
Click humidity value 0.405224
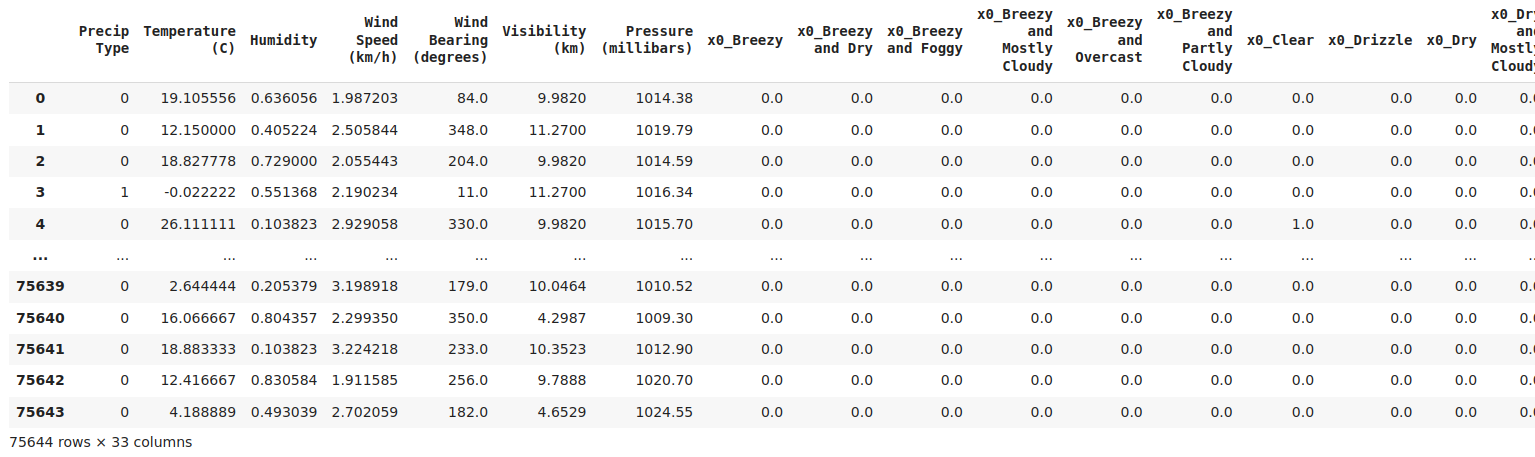(283, 130)
